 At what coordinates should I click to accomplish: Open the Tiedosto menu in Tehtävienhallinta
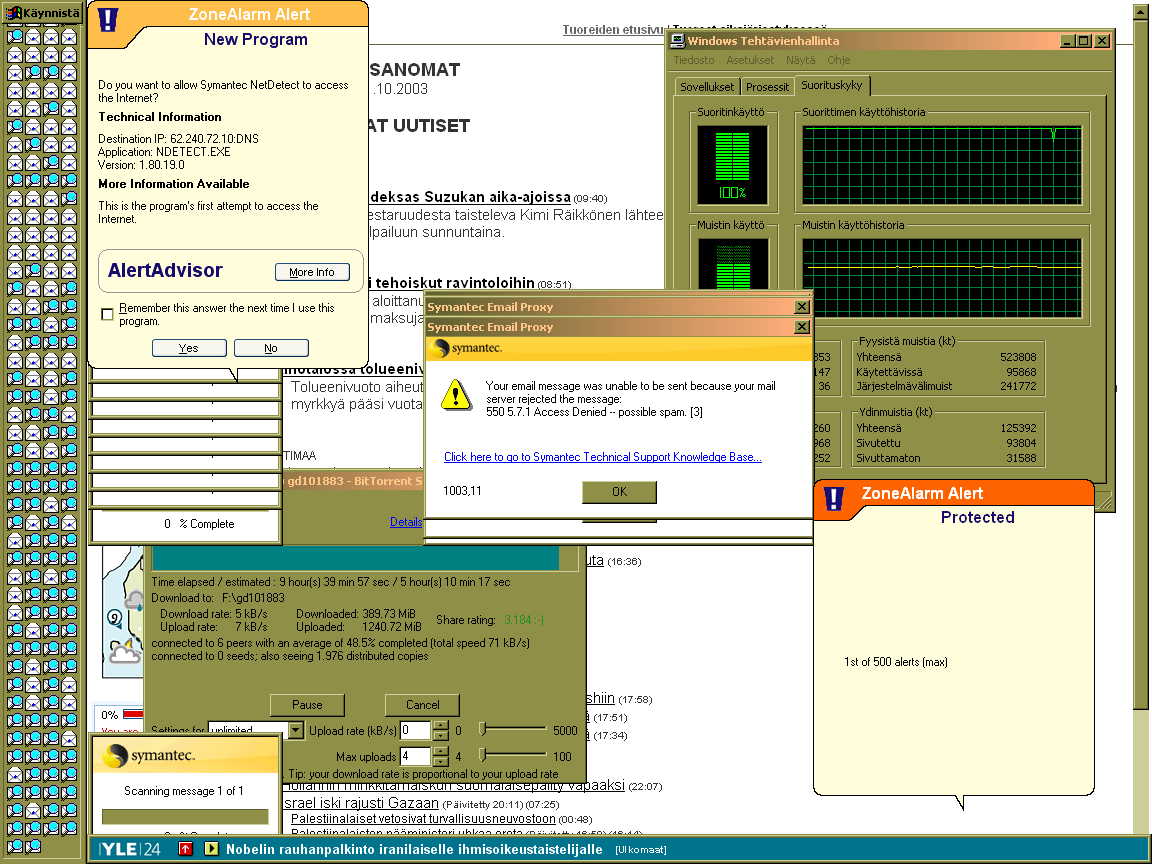[694, 60]
